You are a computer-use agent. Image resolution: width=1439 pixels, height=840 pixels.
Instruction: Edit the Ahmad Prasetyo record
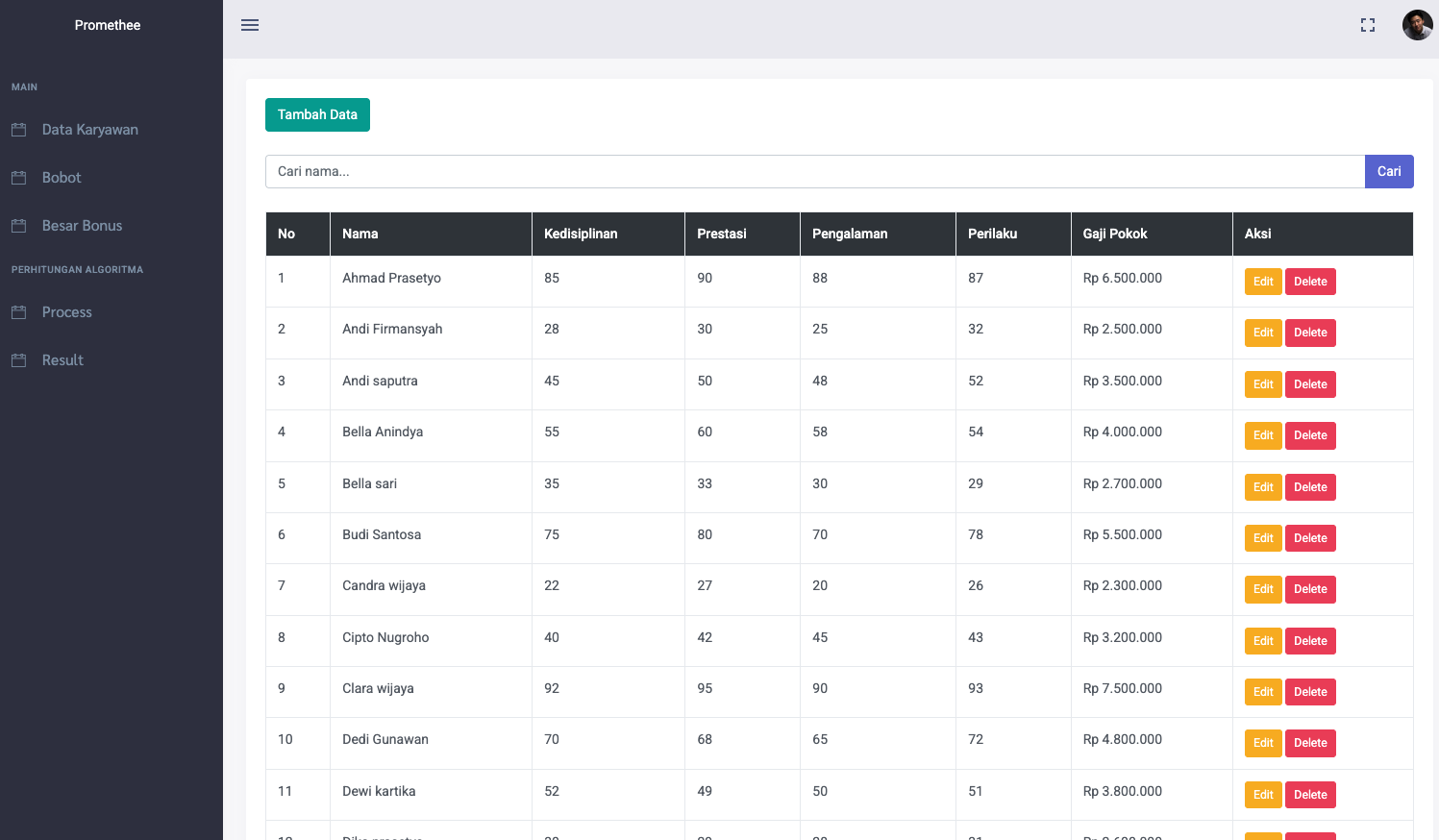(1262, 282)
